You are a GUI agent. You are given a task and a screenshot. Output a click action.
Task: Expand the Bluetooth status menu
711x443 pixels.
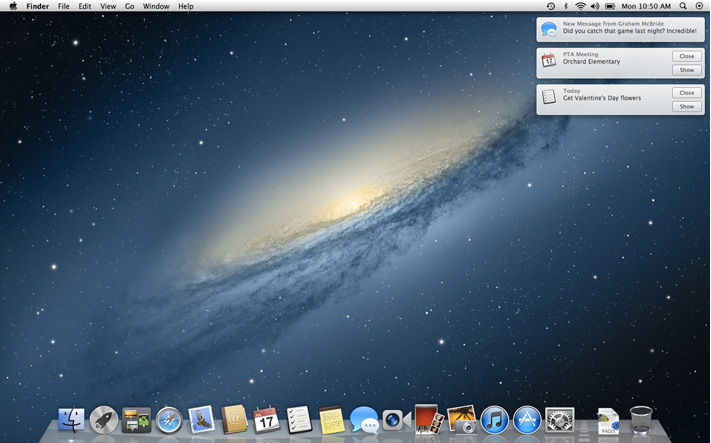565,6
